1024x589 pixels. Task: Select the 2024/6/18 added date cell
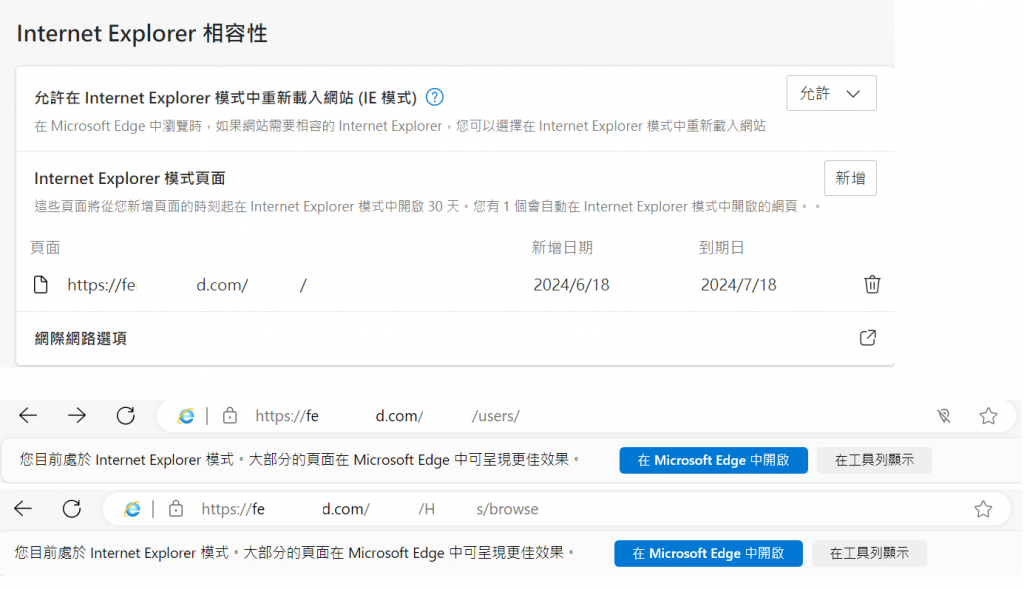(571, 285)
